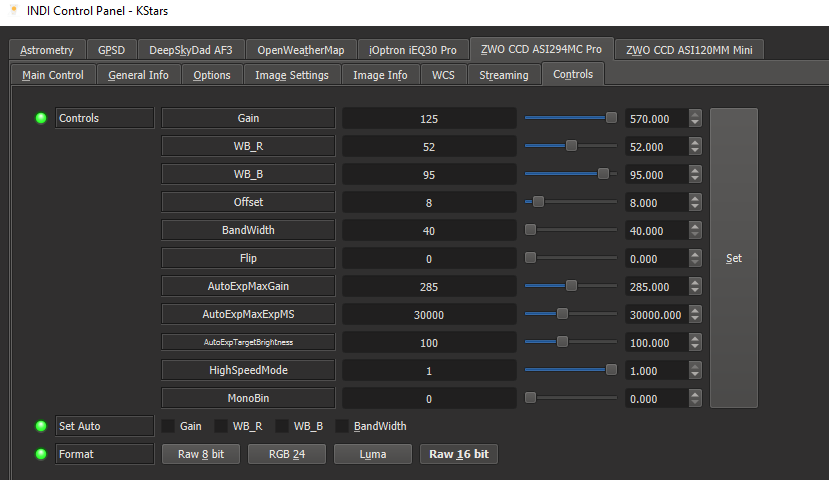Click the WB_R input field showing 52.000
829x480 pixels.
[657, 146]
